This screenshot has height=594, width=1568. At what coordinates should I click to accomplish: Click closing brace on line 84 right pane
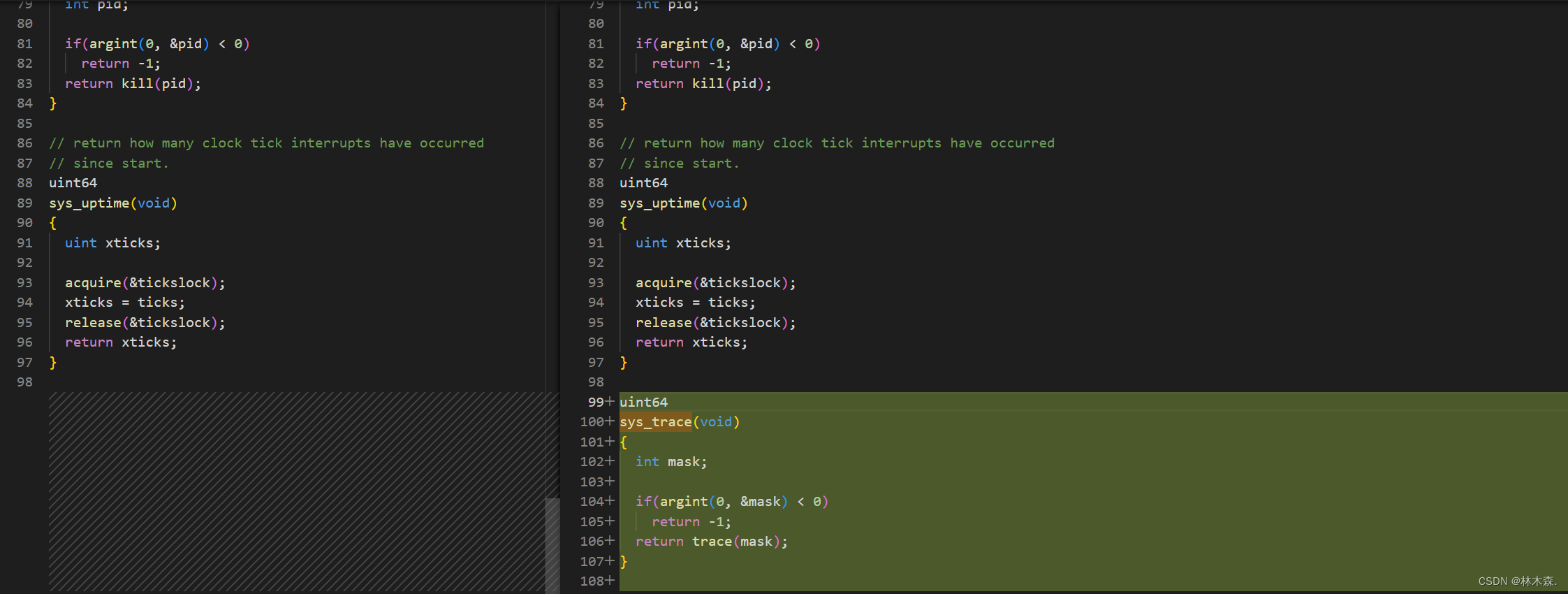(x=624, y=103)
